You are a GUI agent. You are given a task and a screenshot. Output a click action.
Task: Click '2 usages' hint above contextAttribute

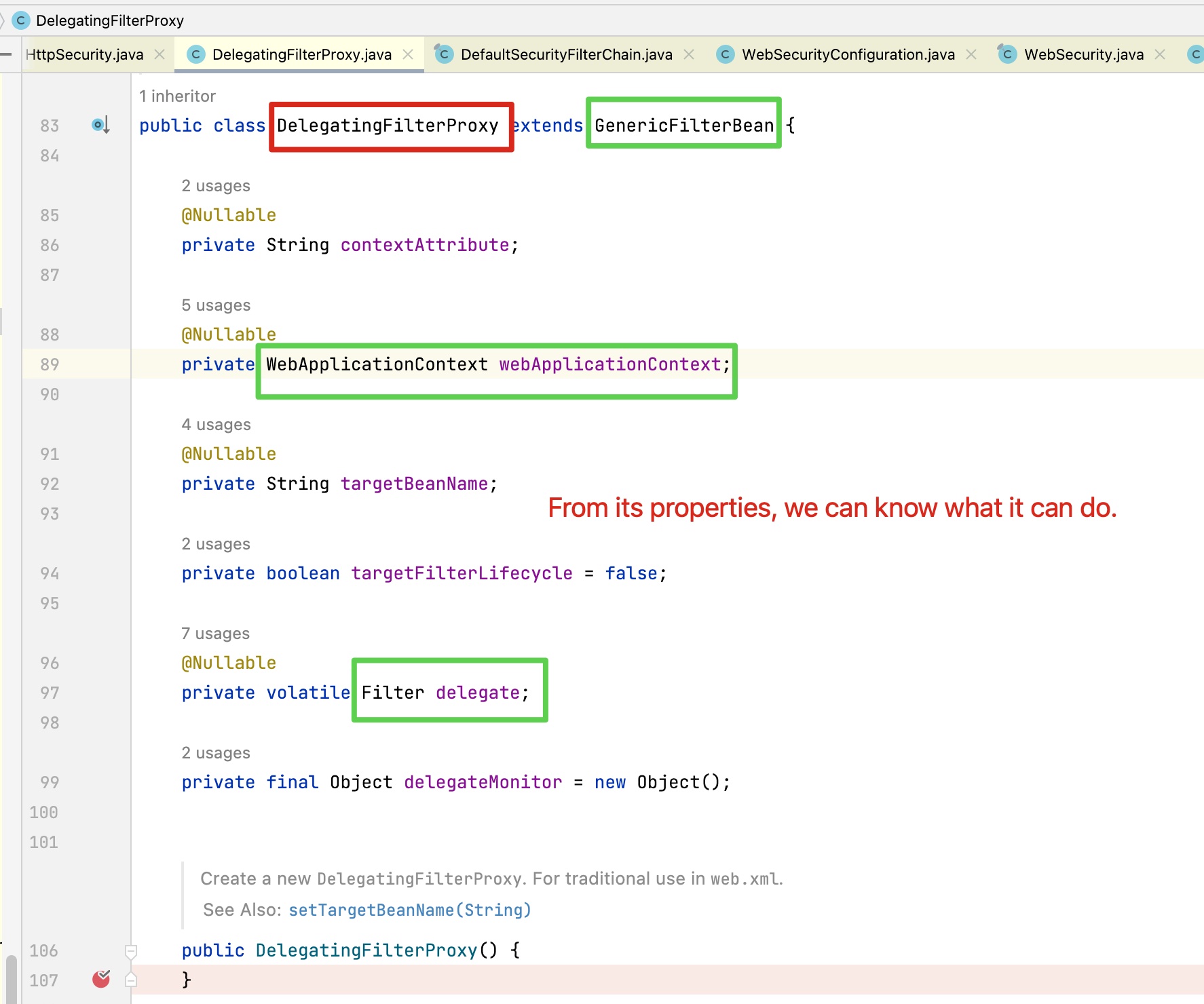216,185
